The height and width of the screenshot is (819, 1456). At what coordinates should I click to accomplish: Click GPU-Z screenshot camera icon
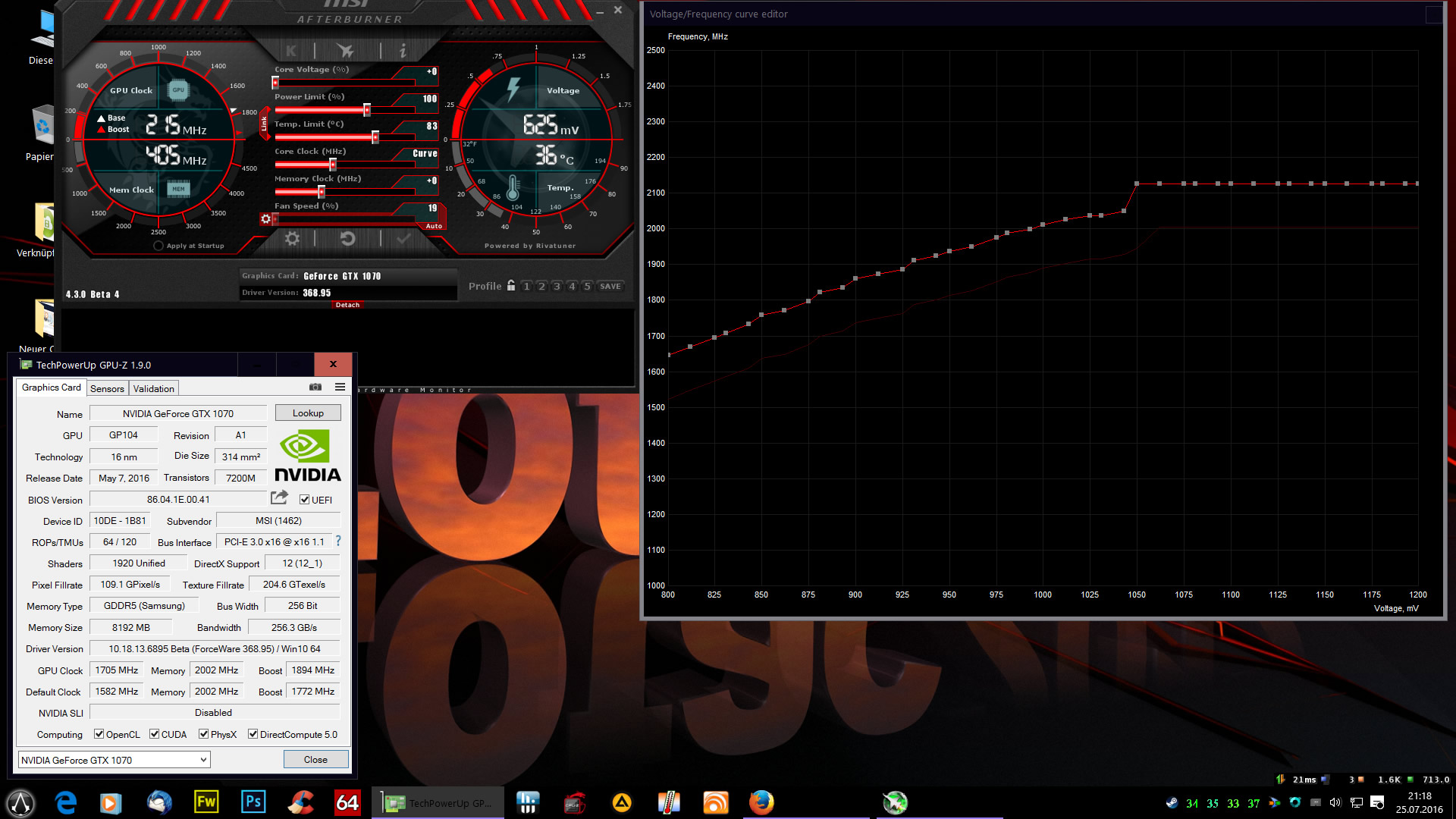315,388
